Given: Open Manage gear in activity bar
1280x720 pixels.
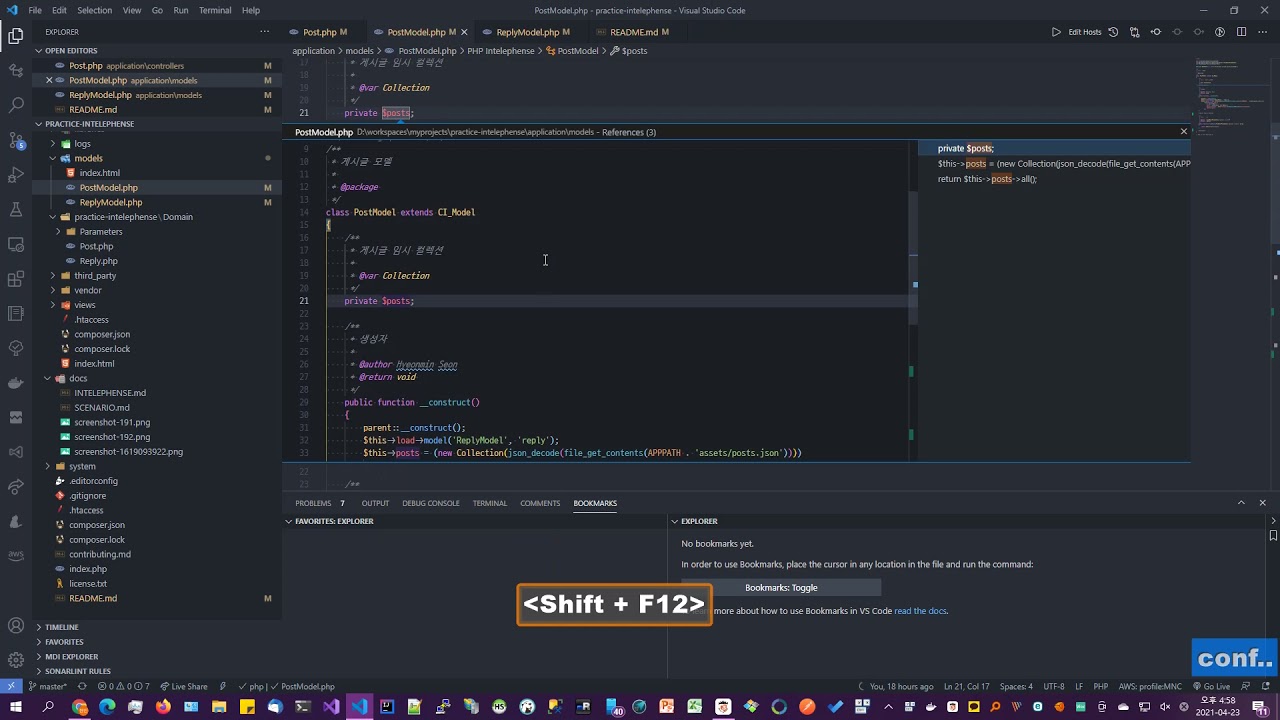Looking at the screenshot, I should point(16,660).
